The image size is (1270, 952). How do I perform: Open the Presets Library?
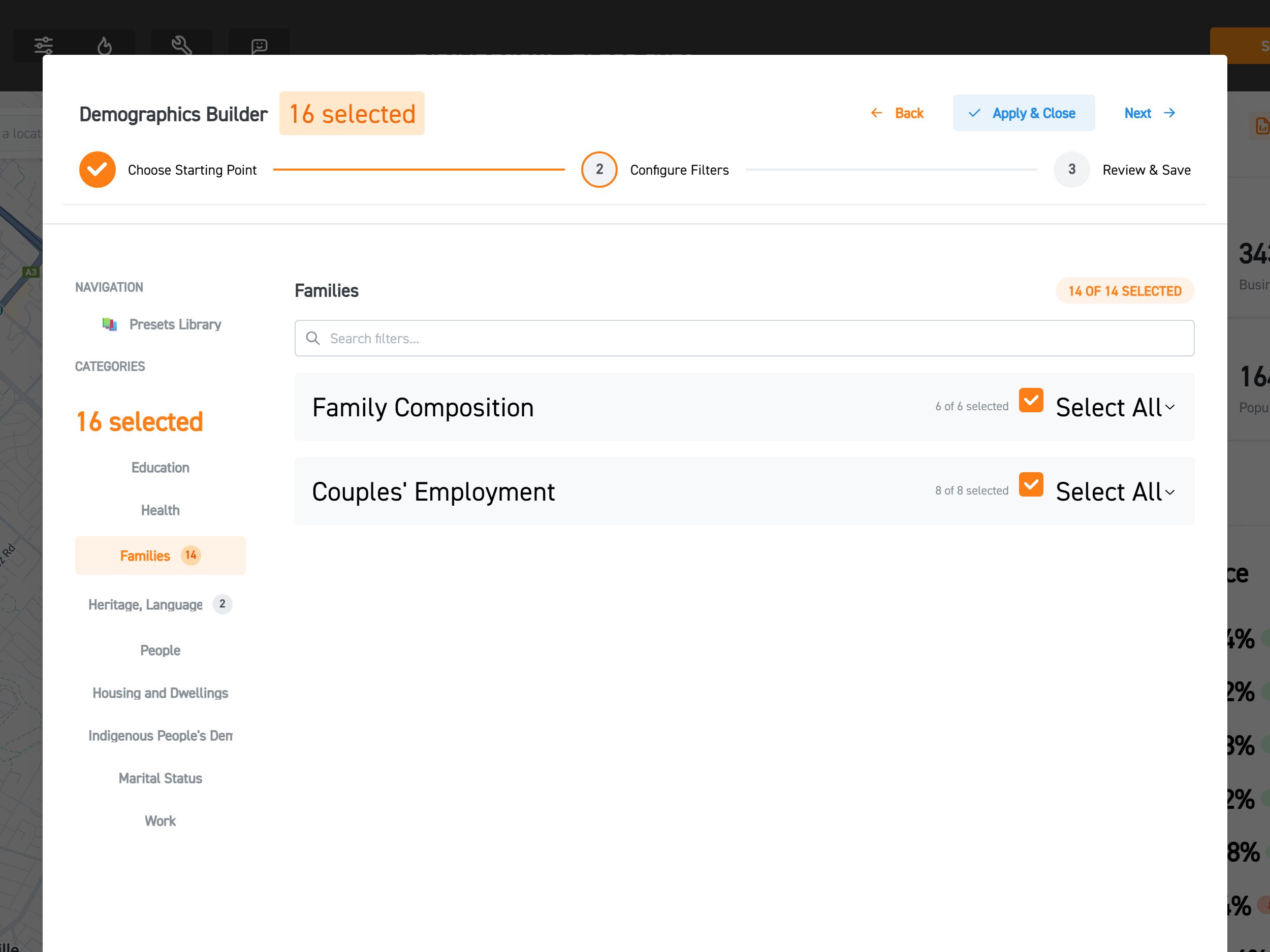click(175, 324)
